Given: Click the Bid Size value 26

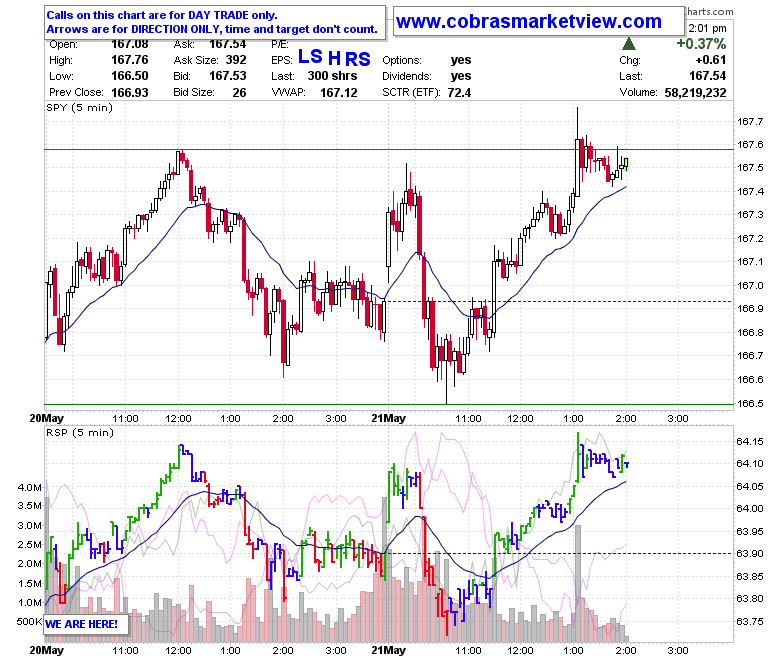Looking at the screenshot, I should point(239,93).
